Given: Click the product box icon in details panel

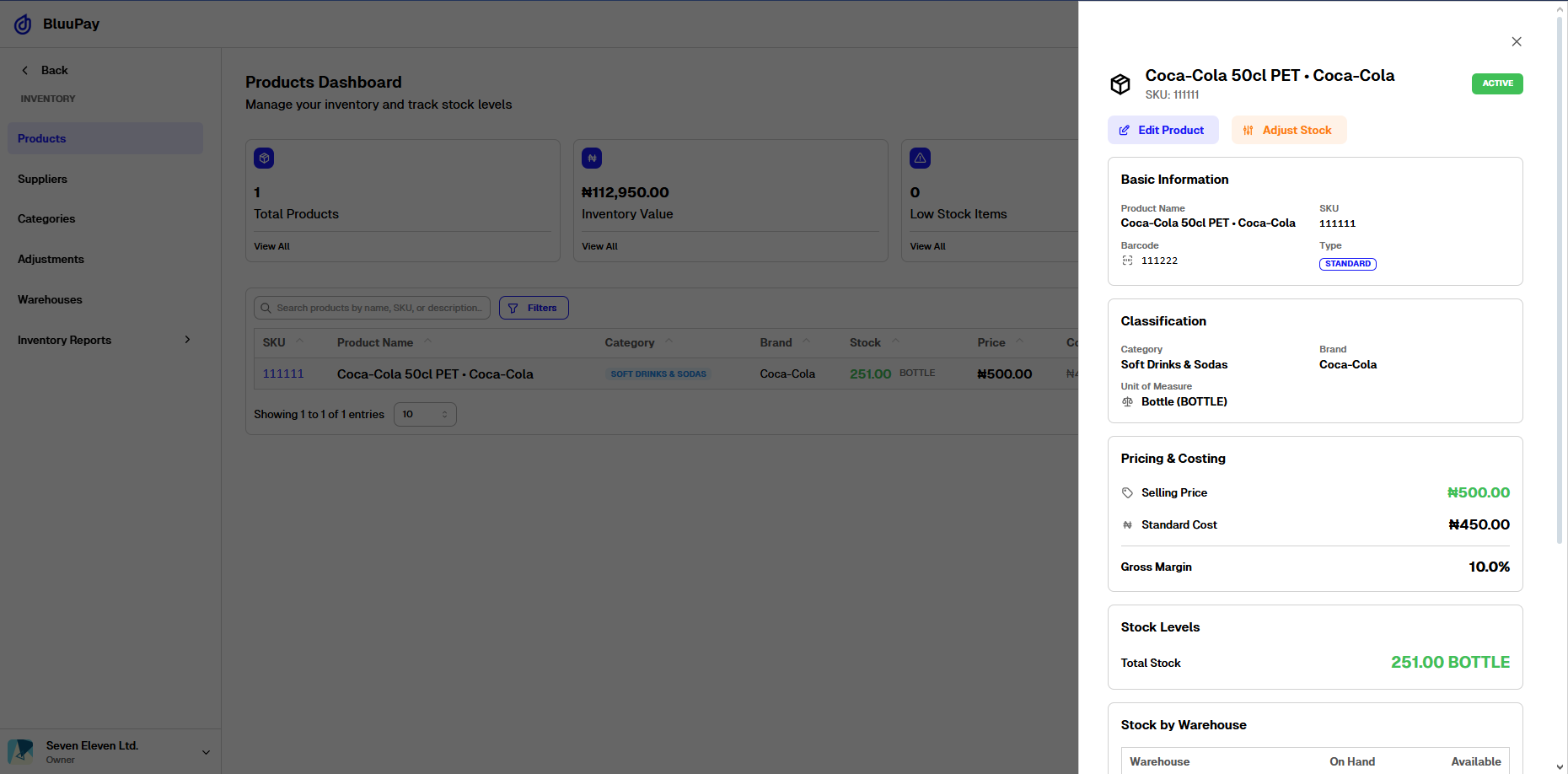Looking at the screenshot, I should pyautogui.click(x=1120, y=83).
